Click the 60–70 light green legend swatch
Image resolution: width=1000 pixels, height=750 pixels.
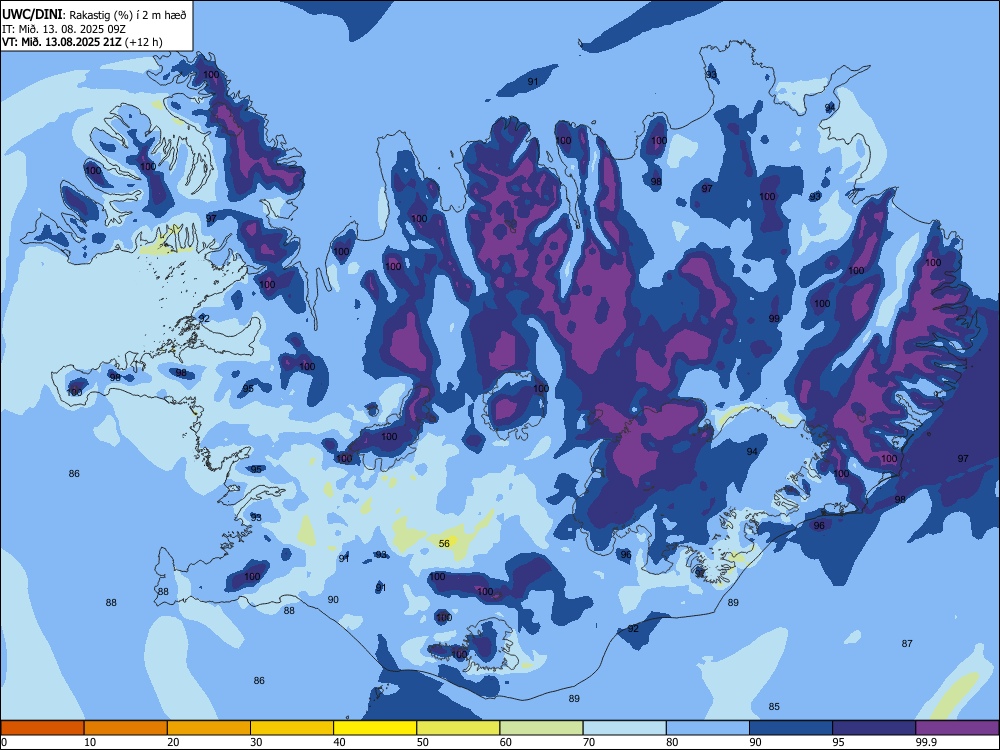tap(541, 728)
